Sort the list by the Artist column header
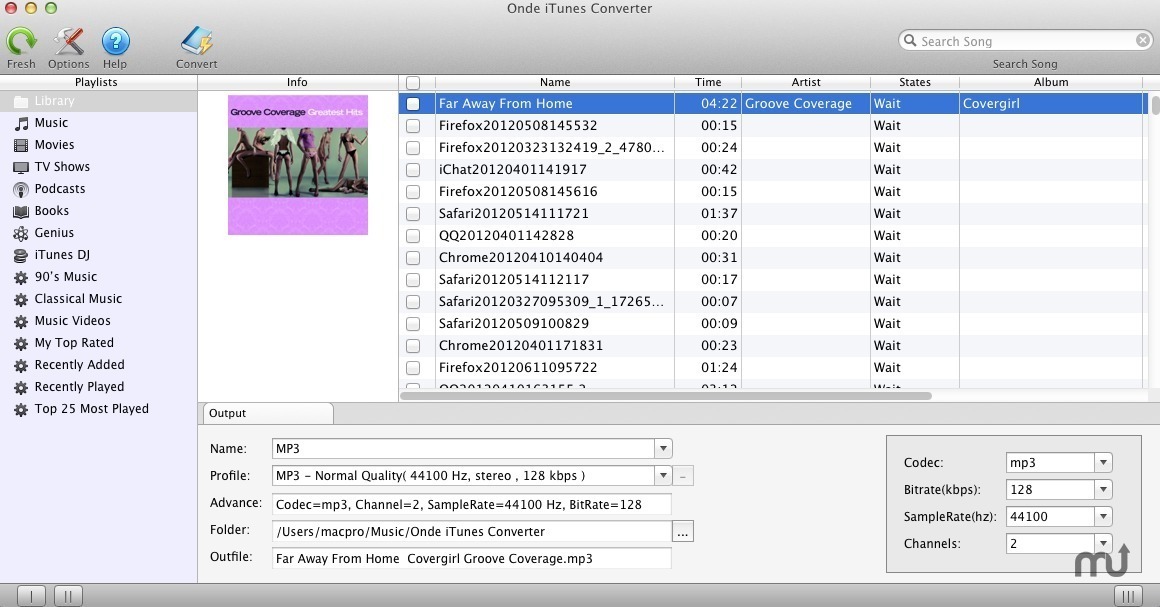1160x607 pixels. tap(805, 83)
